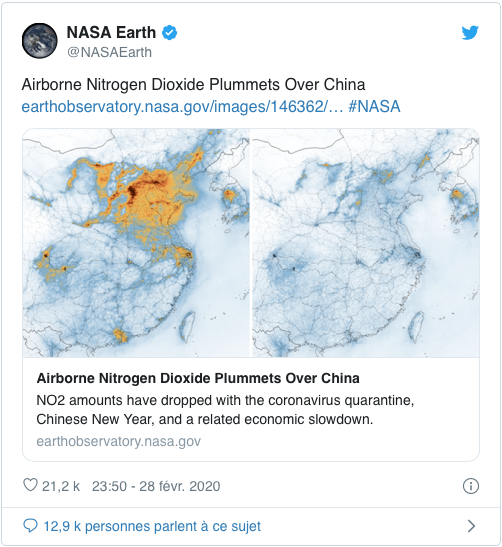
Task: Click the speech bubble reply icon
Action: [x=30, y=525]
